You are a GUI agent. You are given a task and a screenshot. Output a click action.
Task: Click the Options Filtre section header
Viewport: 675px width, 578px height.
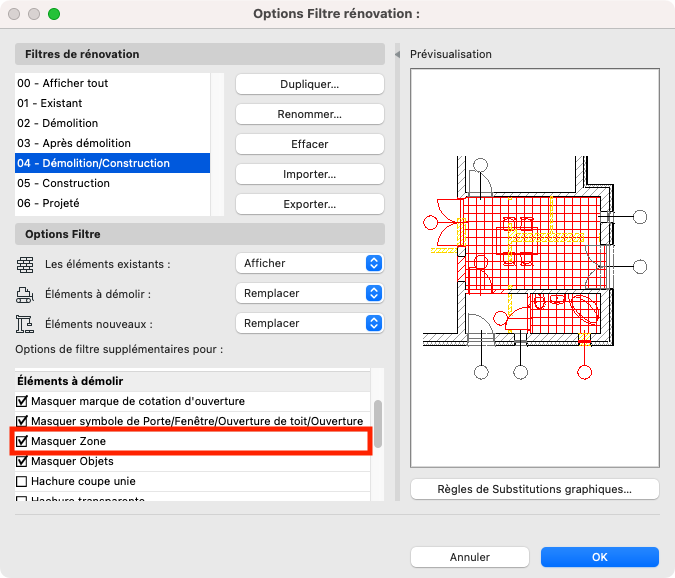[200, 234]
